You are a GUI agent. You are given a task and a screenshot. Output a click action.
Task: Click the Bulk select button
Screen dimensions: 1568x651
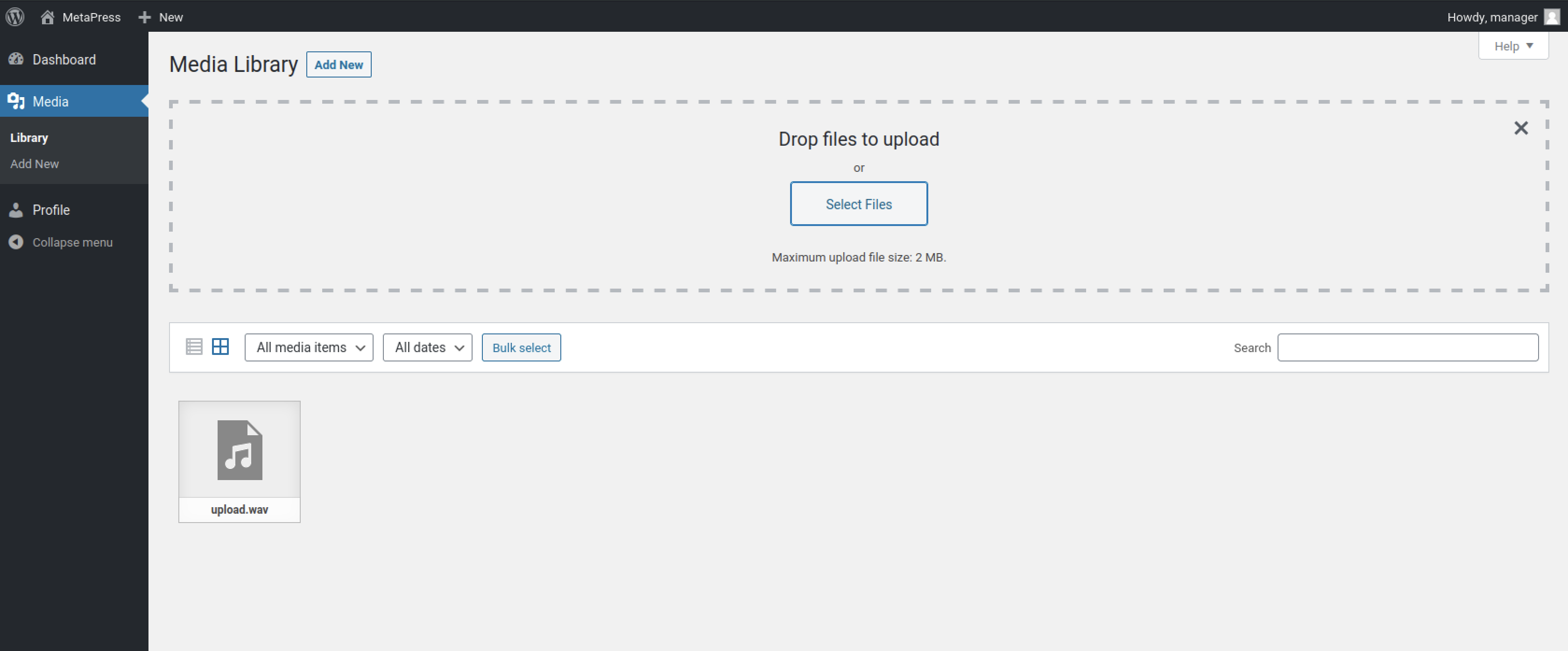click(521, 347)
